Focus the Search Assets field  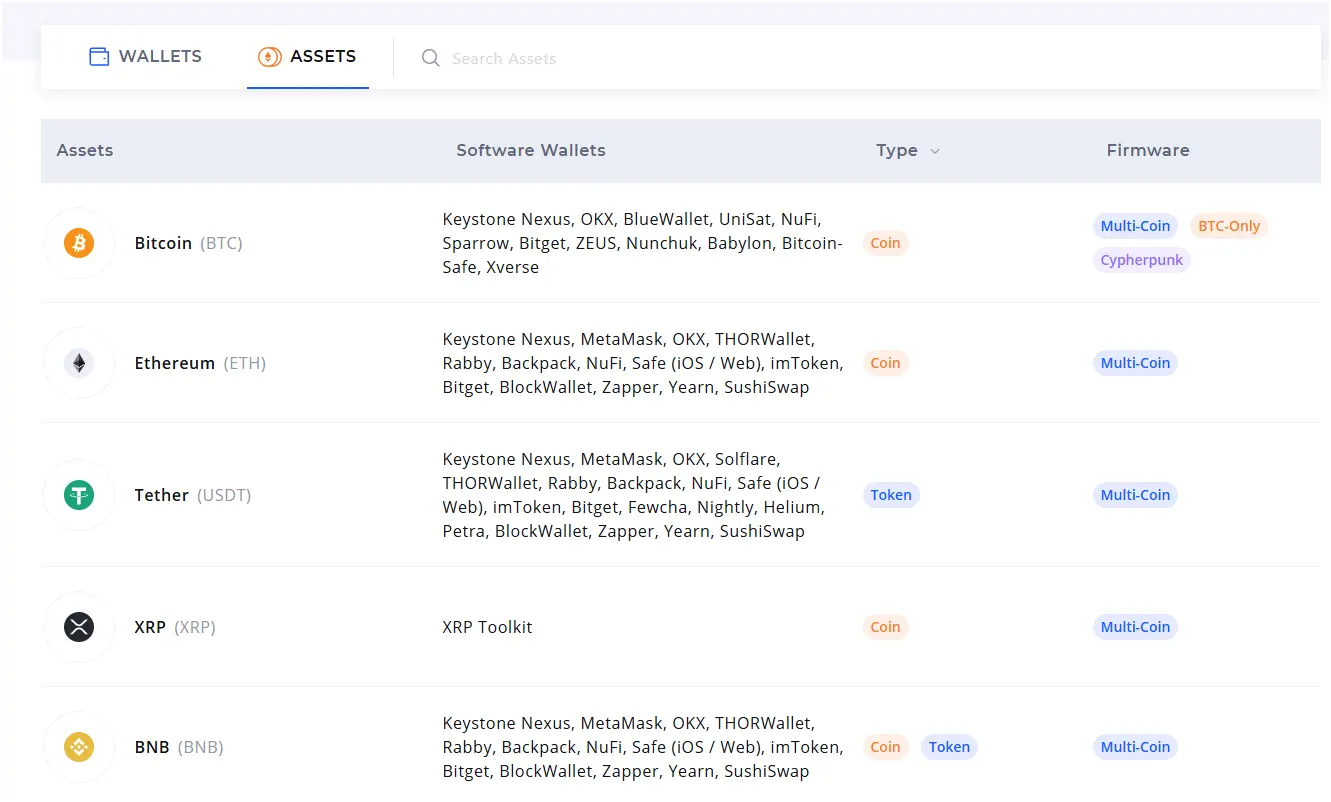(504, 59)
